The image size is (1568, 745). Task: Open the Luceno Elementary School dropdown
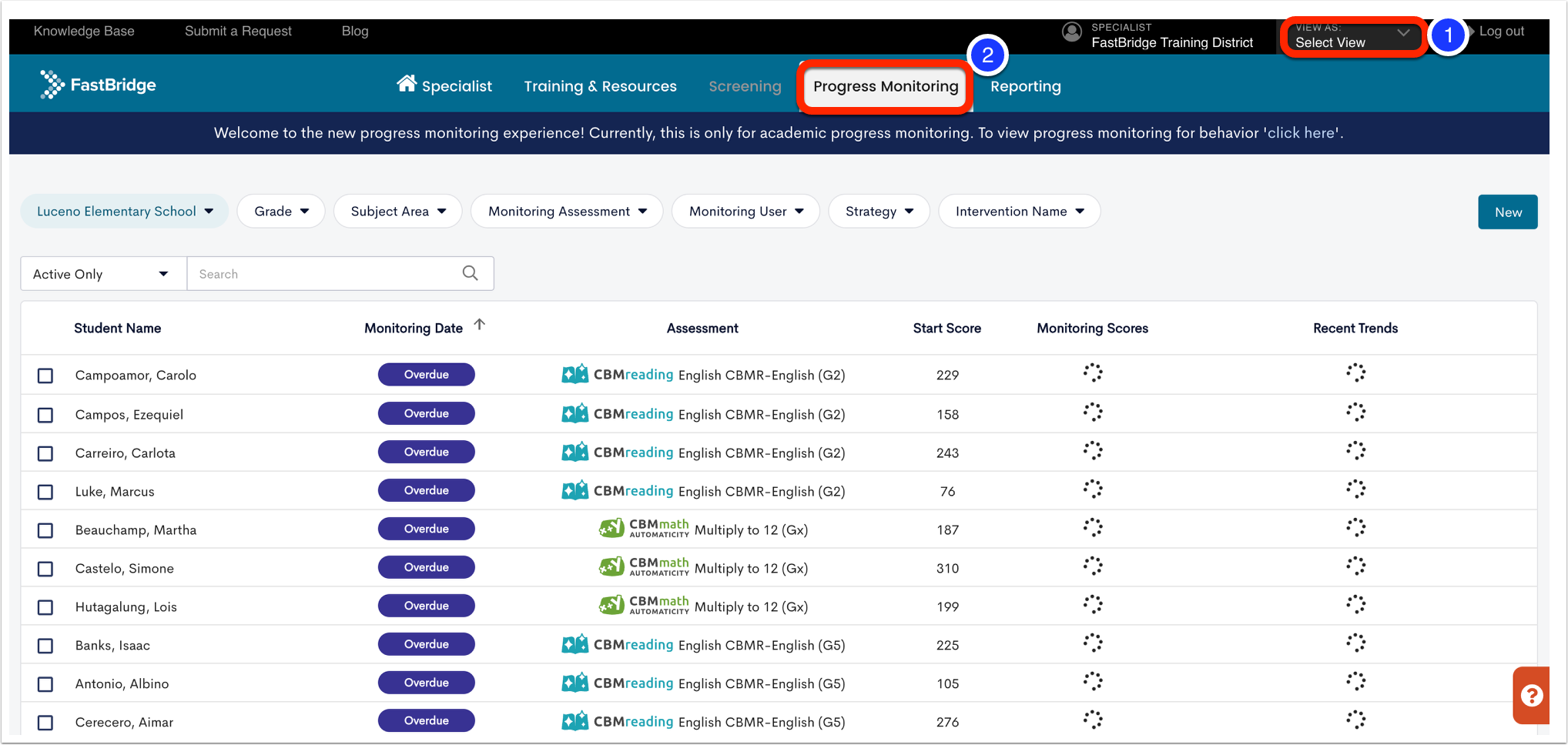[125, 211]
